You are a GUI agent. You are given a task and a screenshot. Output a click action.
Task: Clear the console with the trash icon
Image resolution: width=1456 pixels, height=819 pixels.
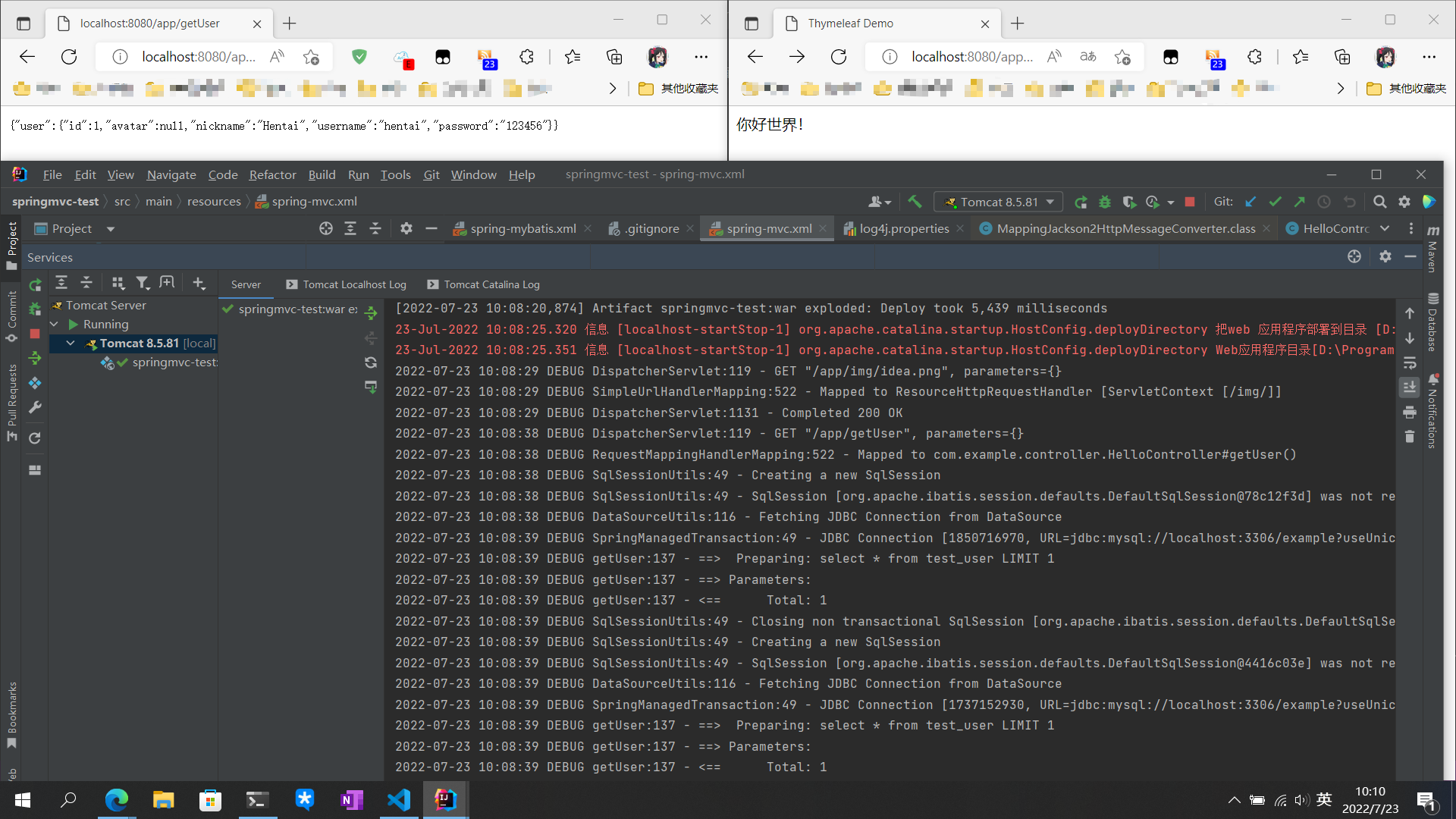click(1410, 437)
